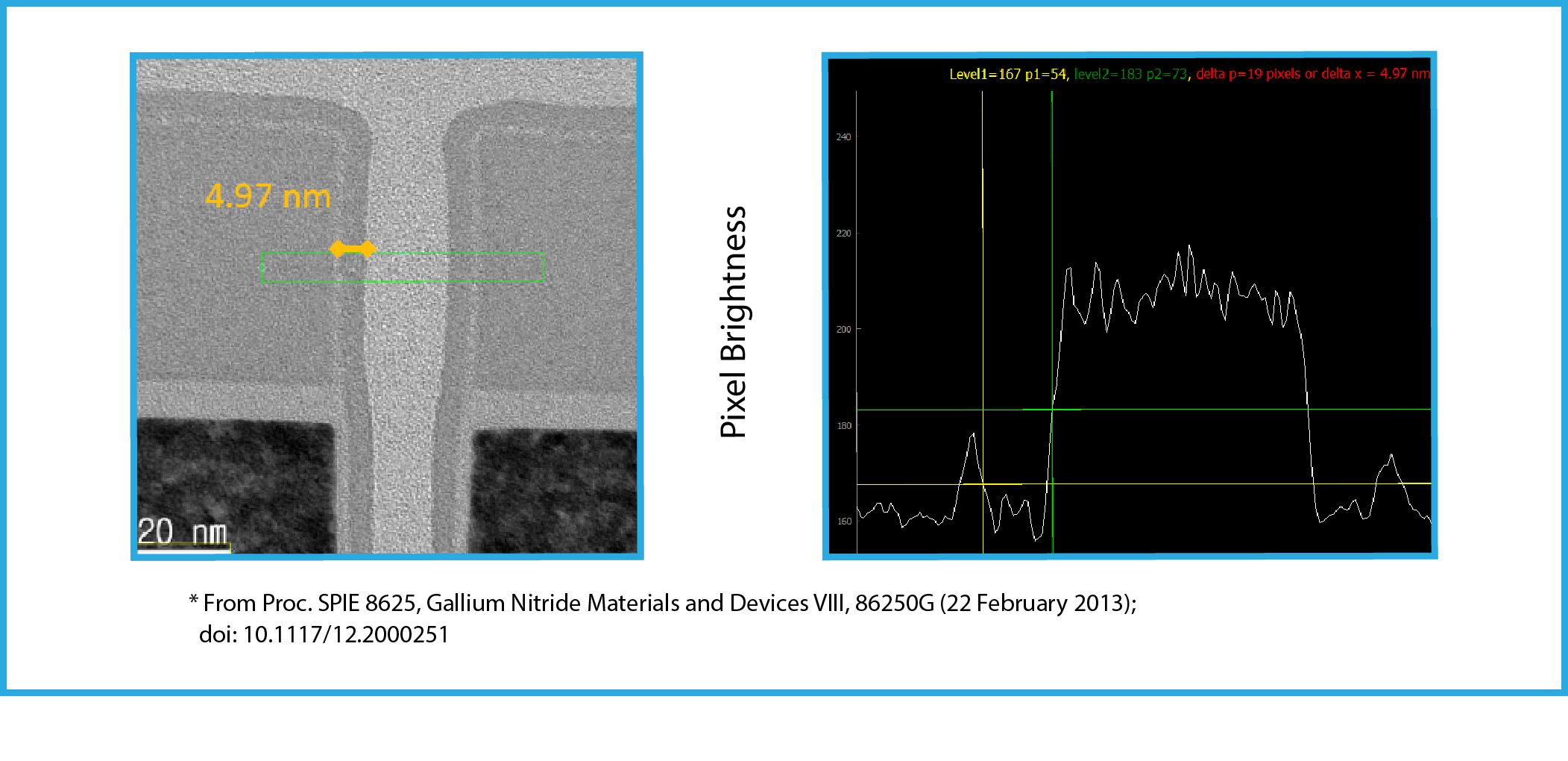Select the brightness profile plot
Screen dimensions: 1568x761
point(1130,306)
